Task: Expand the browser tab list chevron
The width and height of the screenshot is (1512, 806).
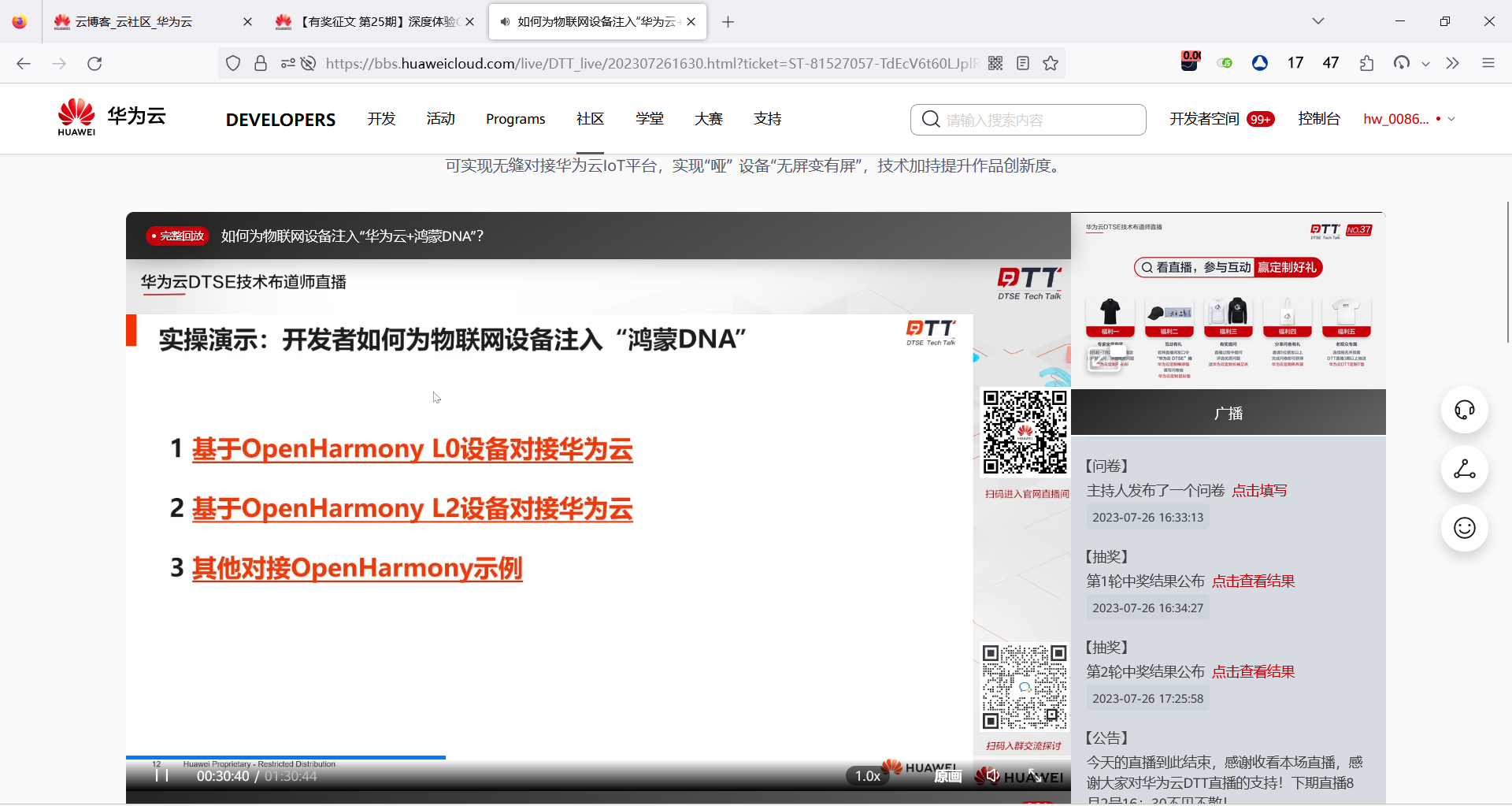Action: pyautogui.click(x=1318, y=21)
